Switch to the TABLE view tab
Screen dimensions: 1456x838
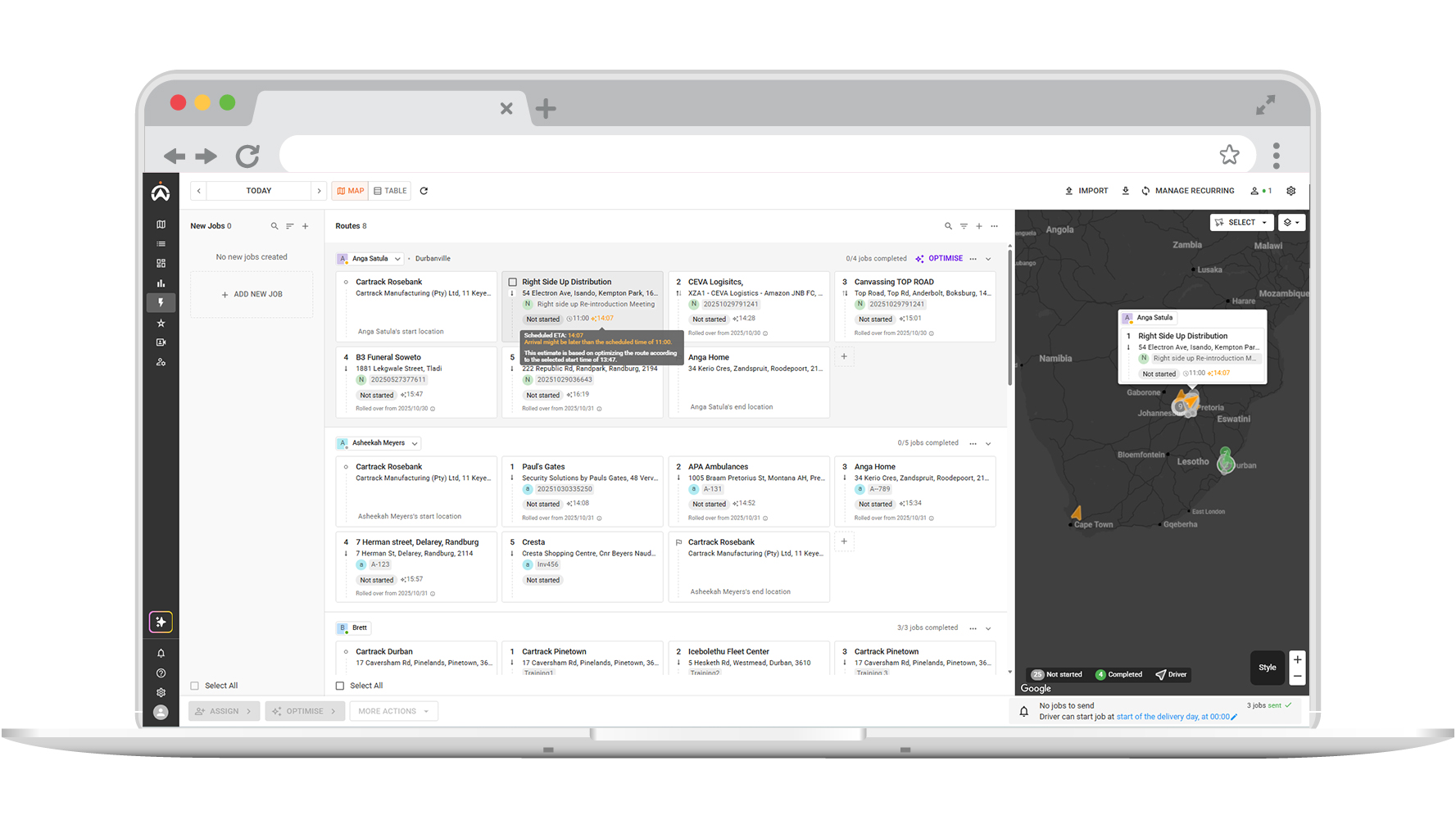coord(390,191)
